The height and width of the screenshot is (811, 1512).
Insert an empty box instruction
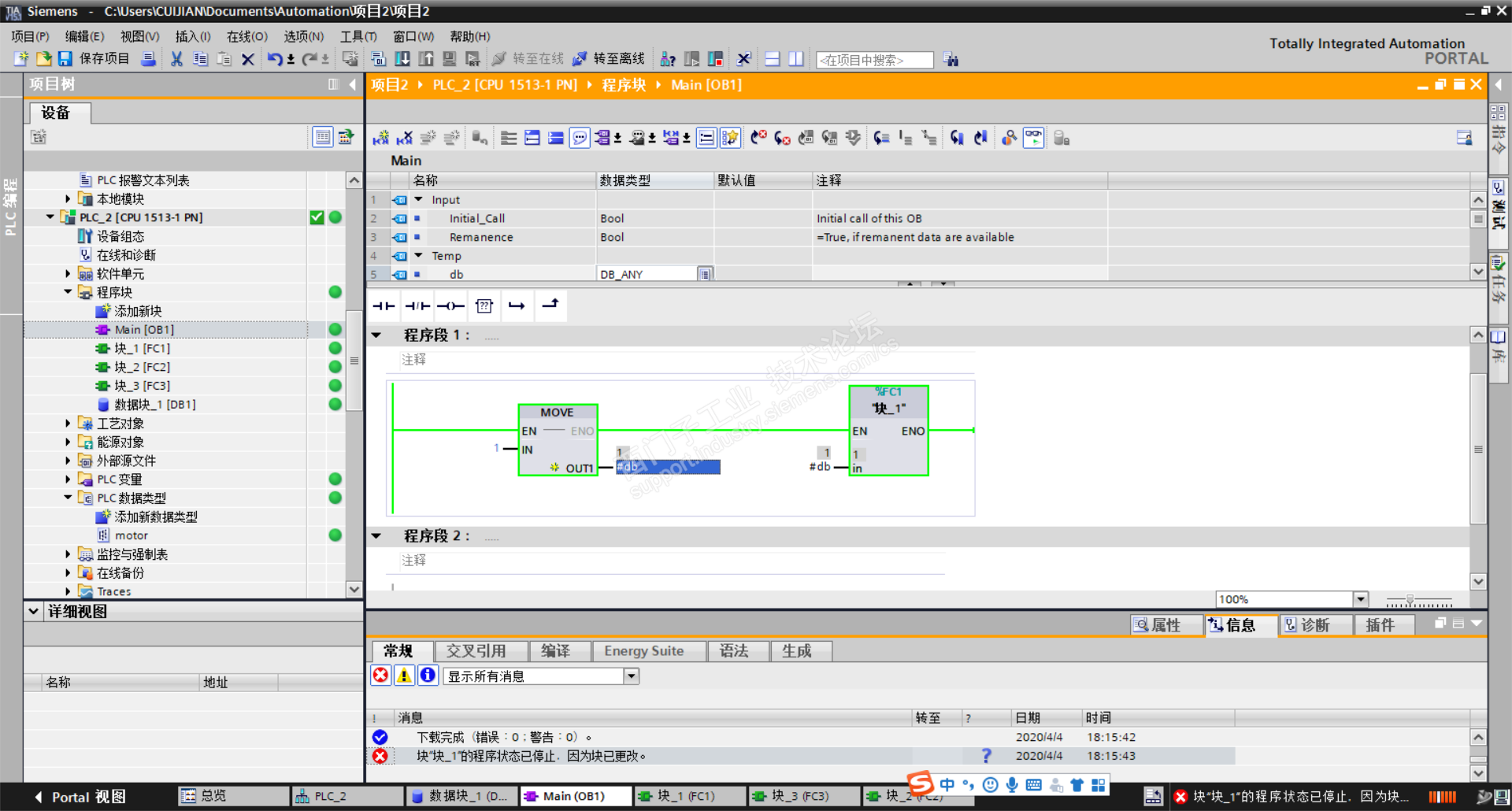tap(484, 306)
